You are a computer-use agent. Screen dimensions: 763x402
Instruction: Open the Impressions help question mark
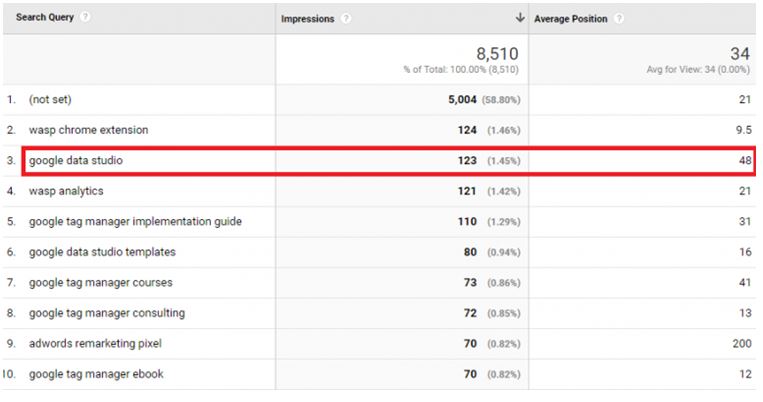point(346,18)
